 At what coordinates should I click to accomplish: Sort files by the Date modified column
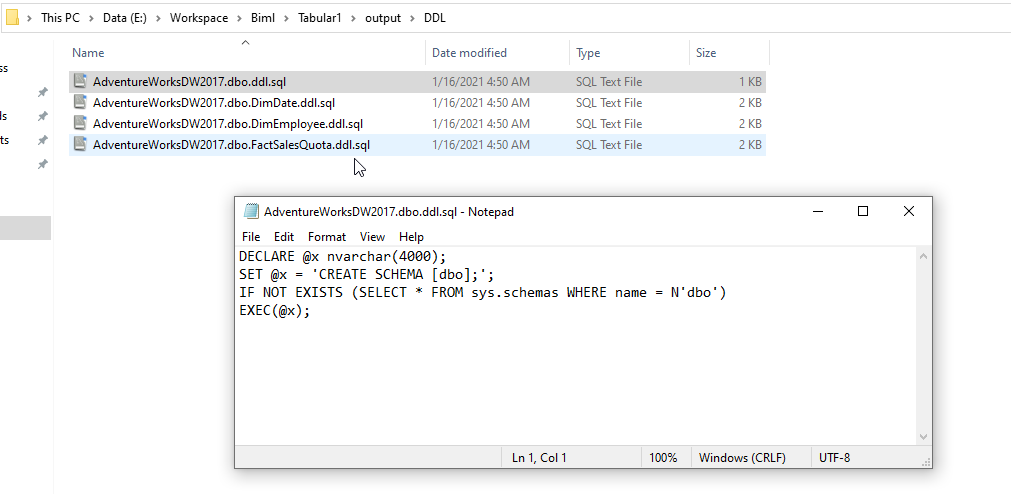click(469, 53)
